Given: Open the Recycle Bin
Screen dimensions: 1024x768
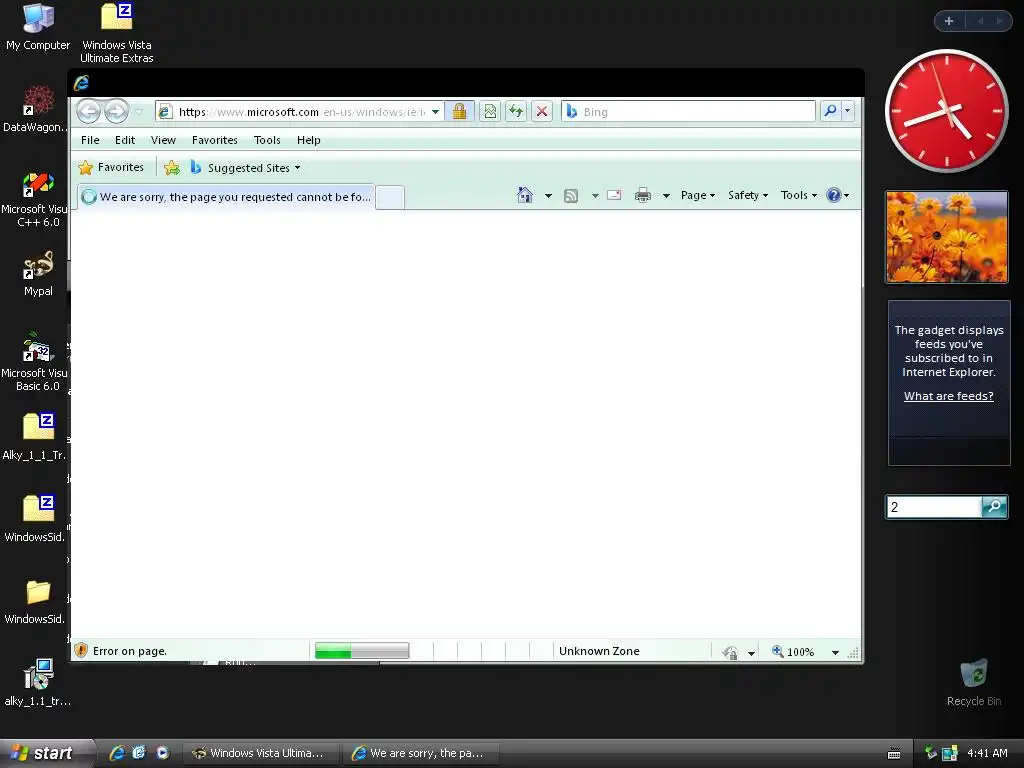Looking at the screenshot, I should point(974,682).
